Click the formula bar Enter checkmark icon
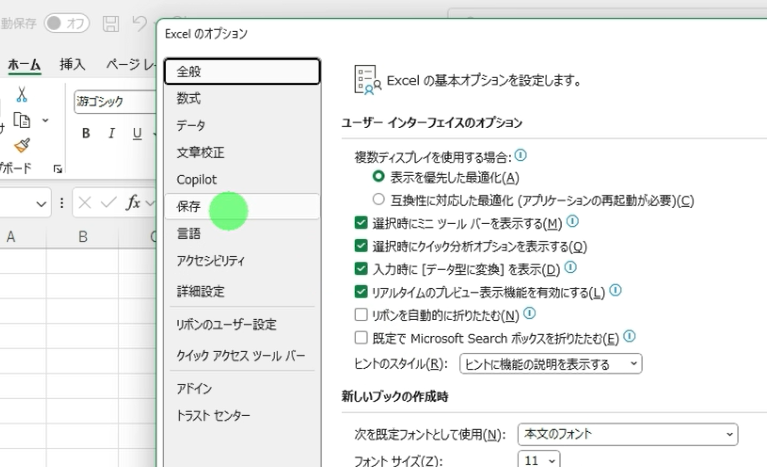Image resolution: width=767 pixels, height=467 pixels. [109, 202]
